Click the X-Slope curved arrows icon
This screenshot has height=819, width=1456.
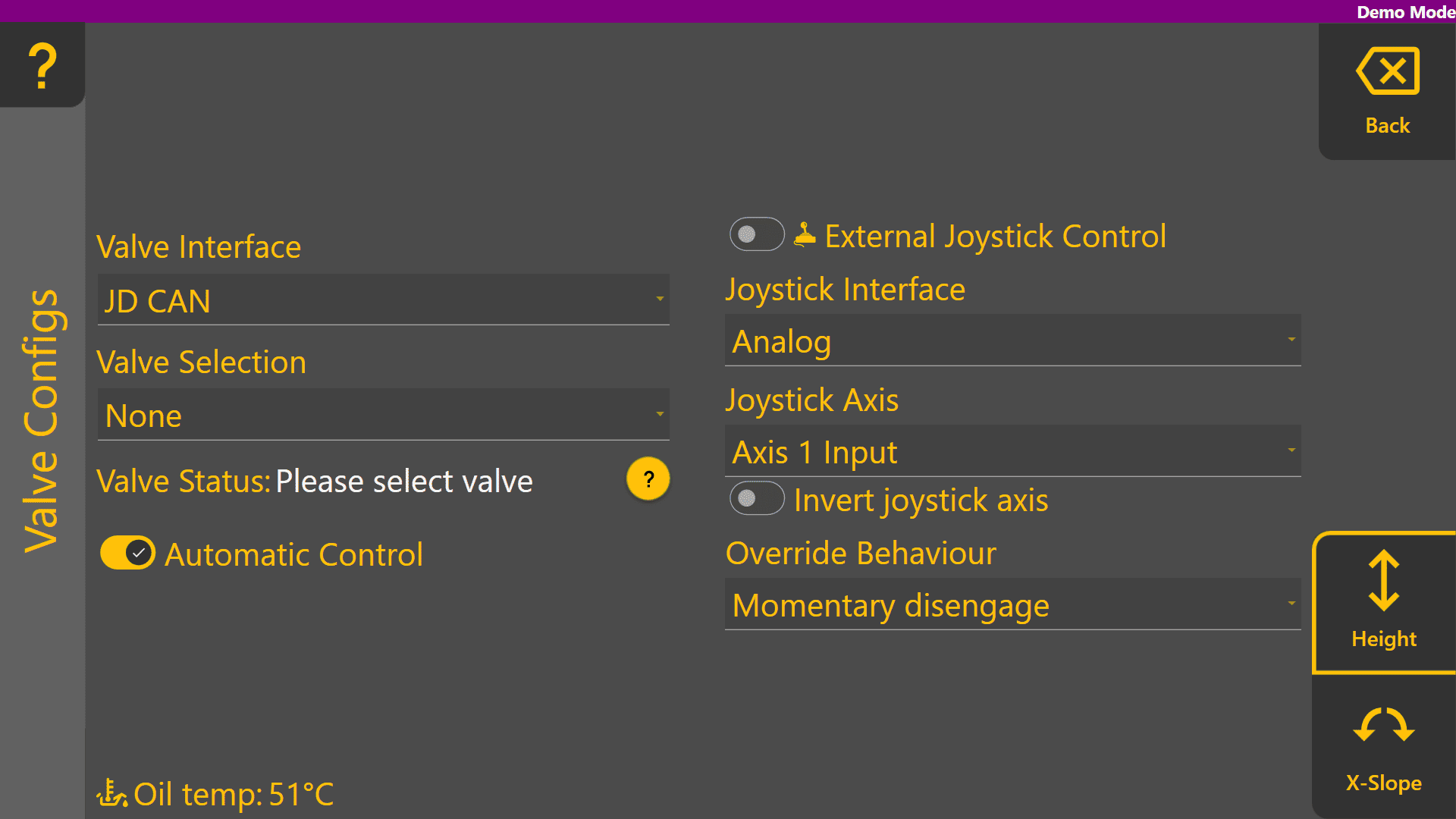(1384, 726)
